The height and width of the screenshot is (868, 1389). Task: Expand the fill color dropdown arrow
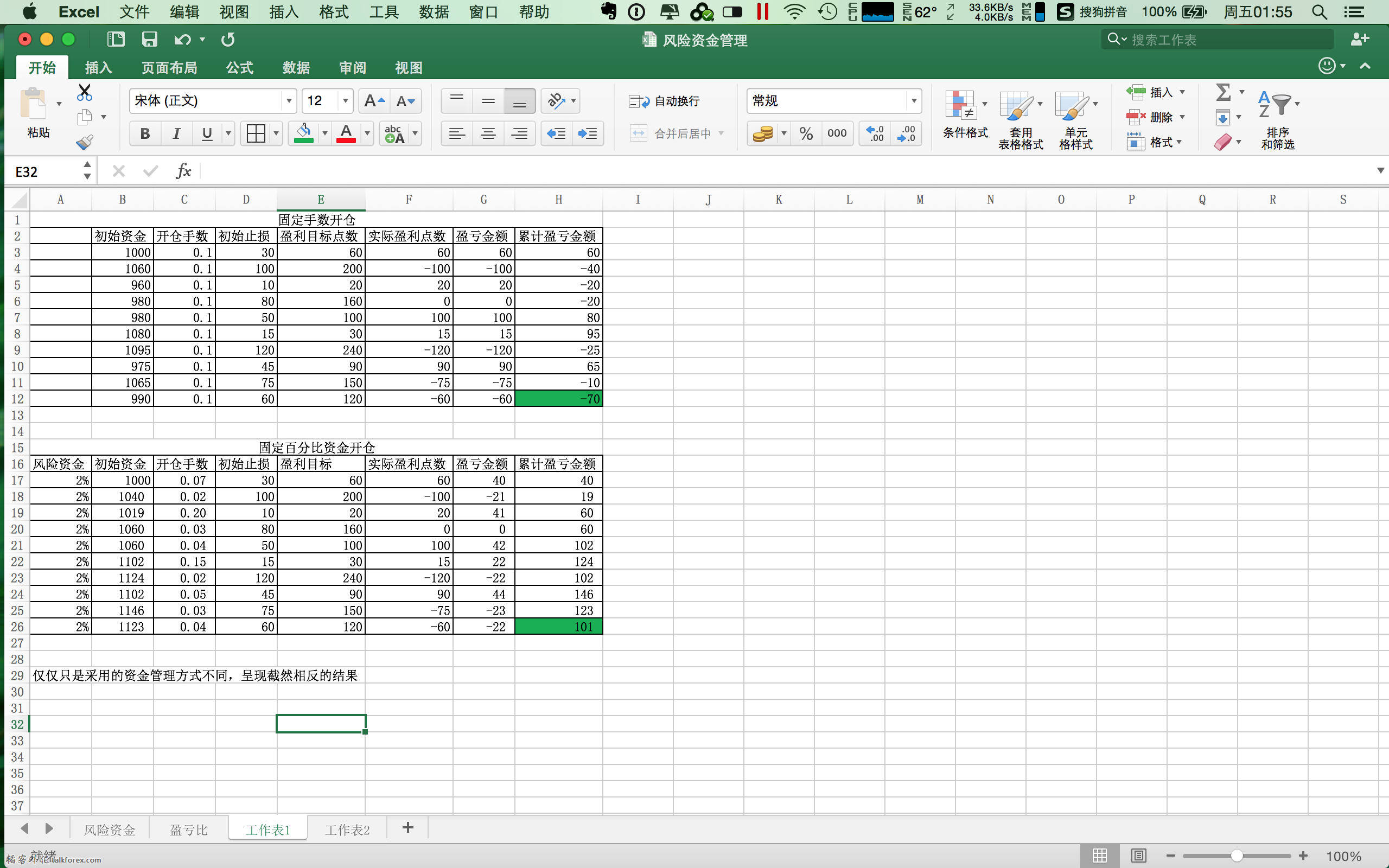click(x=325, y=134)
